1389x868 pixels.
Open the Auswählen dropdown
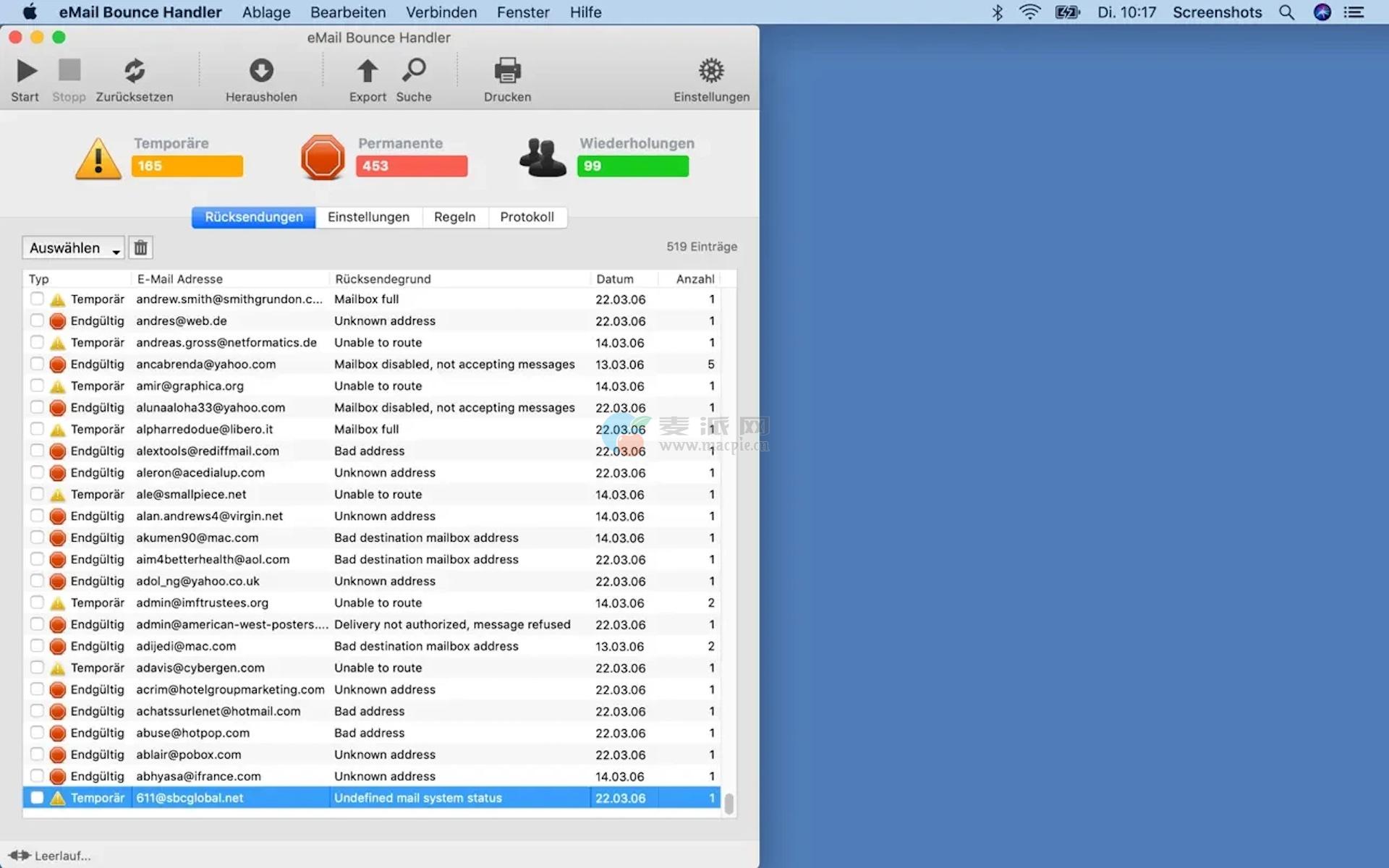tap(73, 248)
